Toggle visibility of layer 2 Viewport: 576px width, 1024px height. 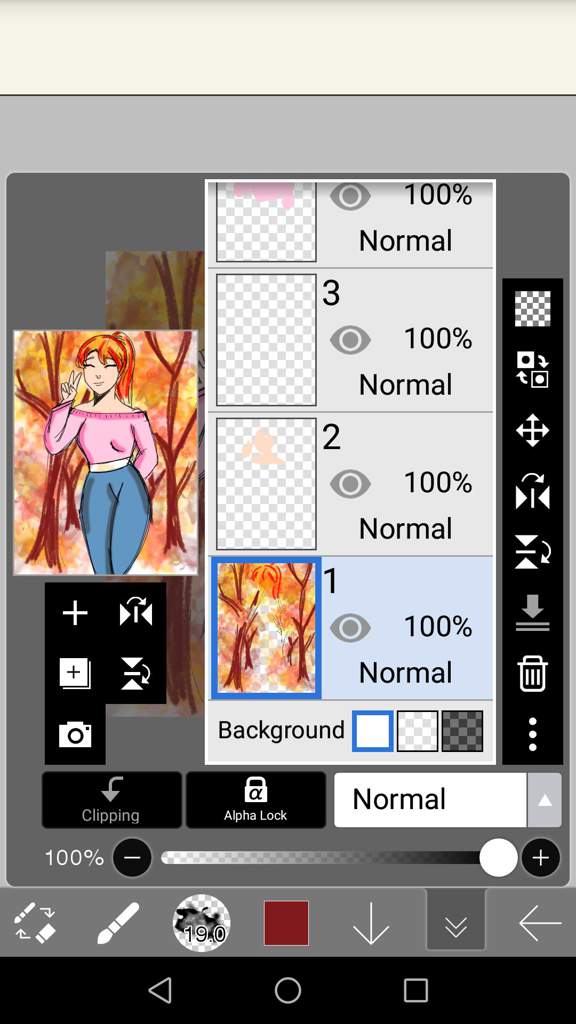[351, 484]
